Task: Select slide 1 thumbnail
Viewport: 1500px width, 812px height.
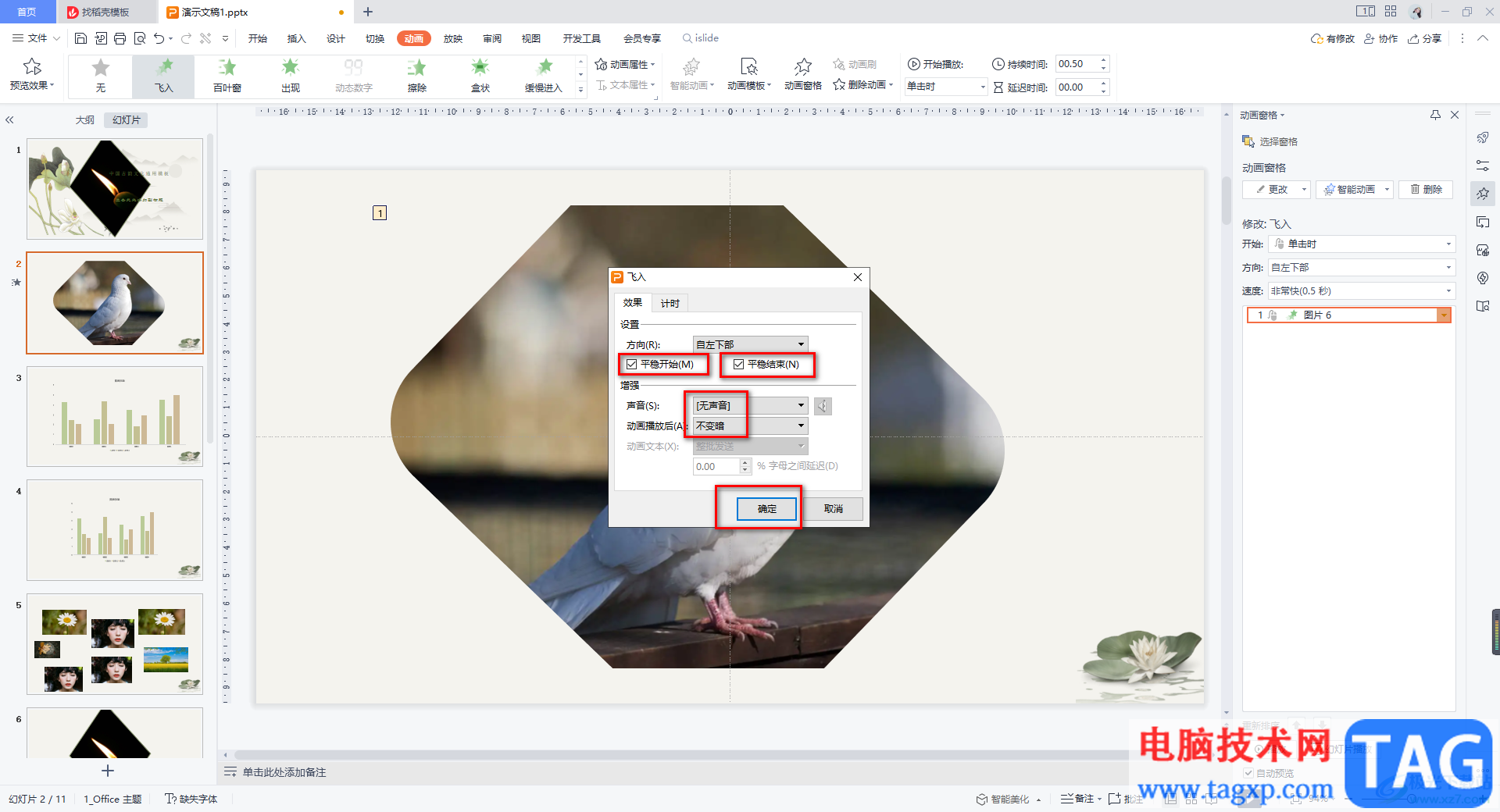Action: pyautogui.click(x=115, y=189)
